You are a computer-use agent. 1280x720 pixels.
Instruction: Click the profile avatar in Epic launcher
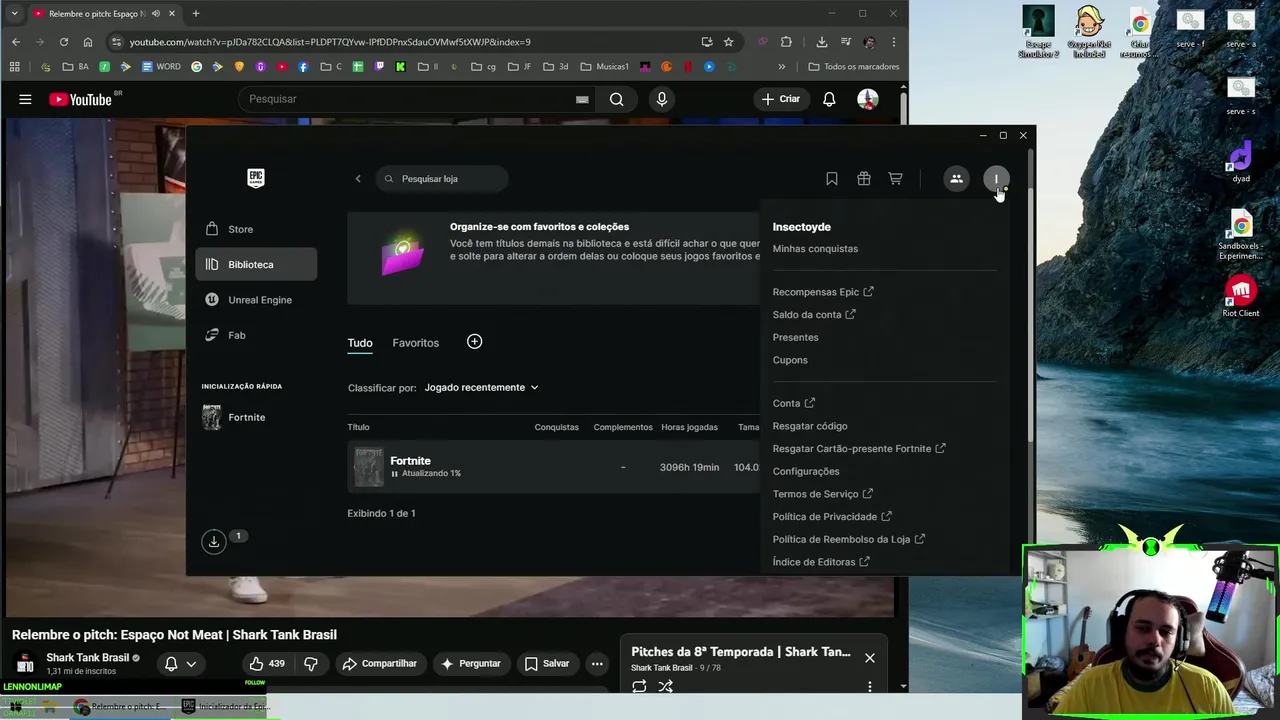click(x=996, y=179)
